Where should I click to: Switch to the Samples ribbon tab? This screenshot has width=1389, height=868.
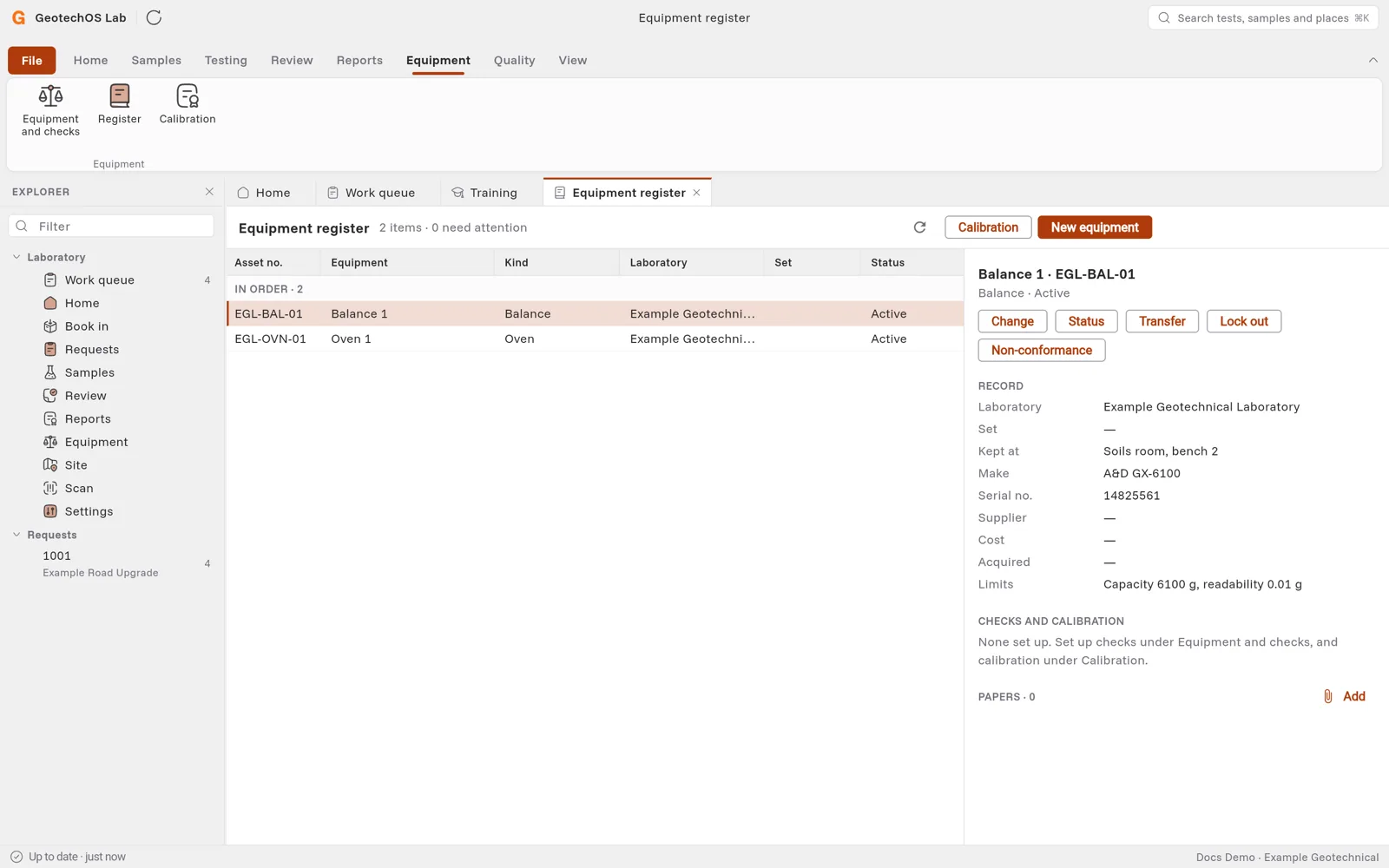pyautogui.click(x=156, y=60)
